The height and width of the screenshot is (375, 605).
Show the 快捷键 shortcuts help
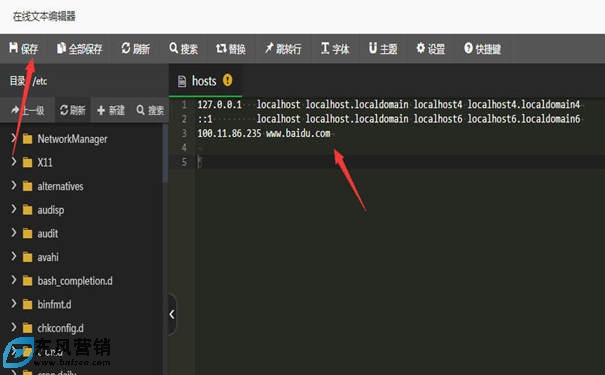pyautogui.click(x=482, y=49)
